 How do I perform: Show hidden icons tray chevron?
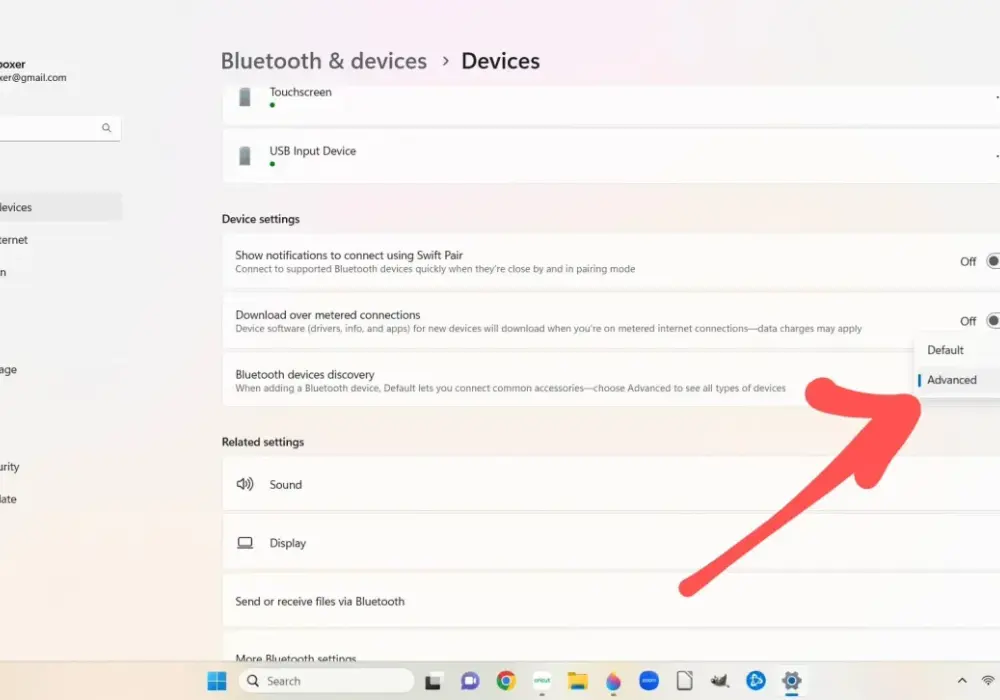[x=962, y=681]
